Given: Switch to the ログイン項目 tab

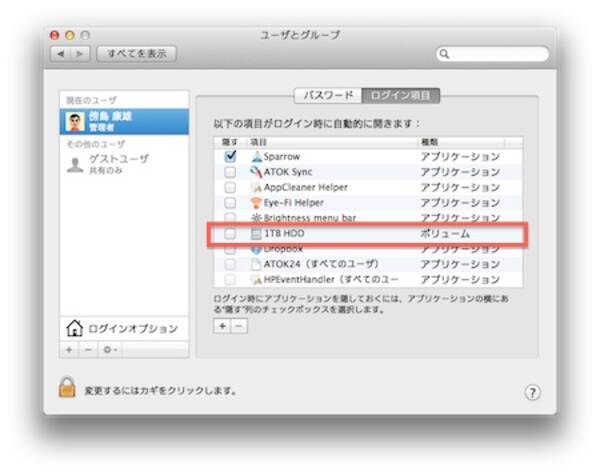Looking at the screenshot, I should click(x=401, y=95).
